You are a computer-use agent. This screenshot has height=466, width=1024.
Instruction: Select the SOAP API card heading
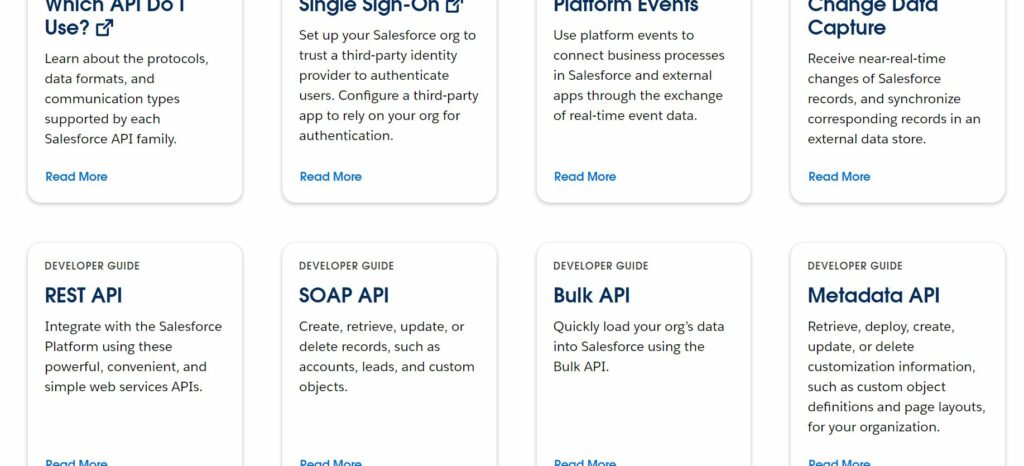343,295
